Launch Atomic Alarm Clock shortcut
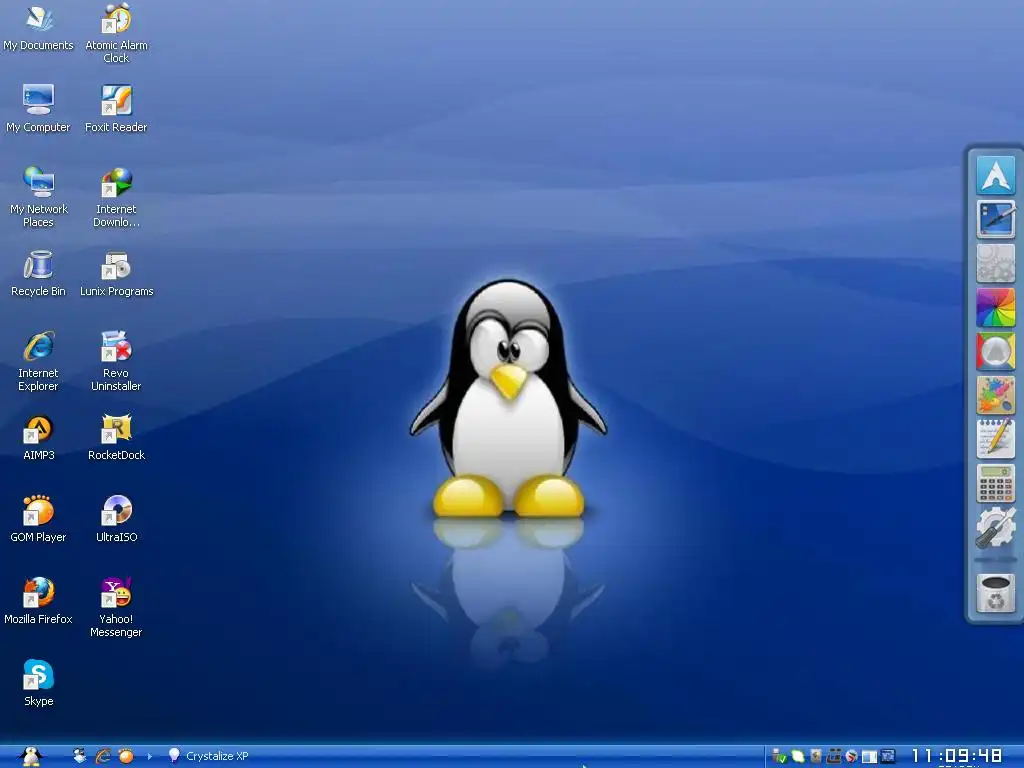 click(x=116, y=33)
